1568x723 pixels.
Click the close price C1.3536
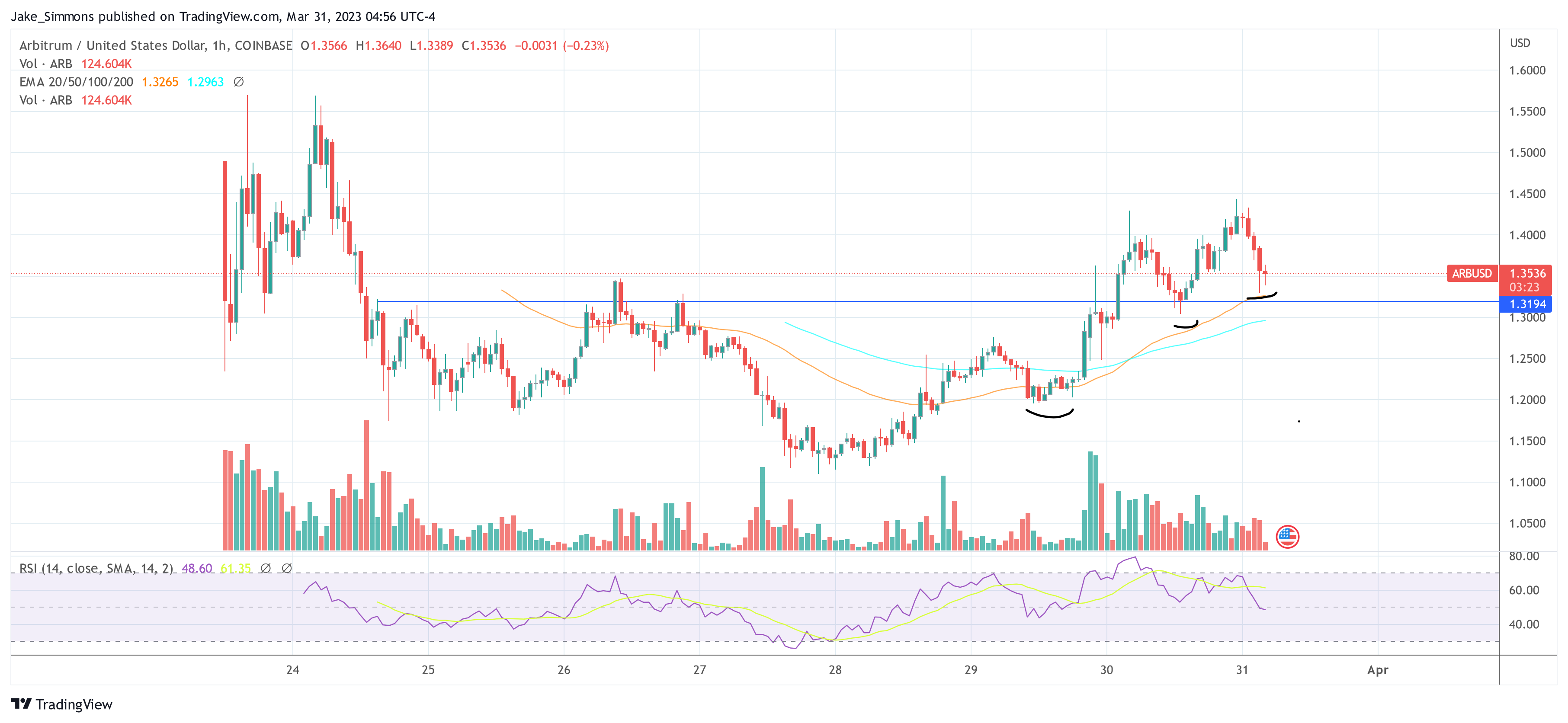484,46
